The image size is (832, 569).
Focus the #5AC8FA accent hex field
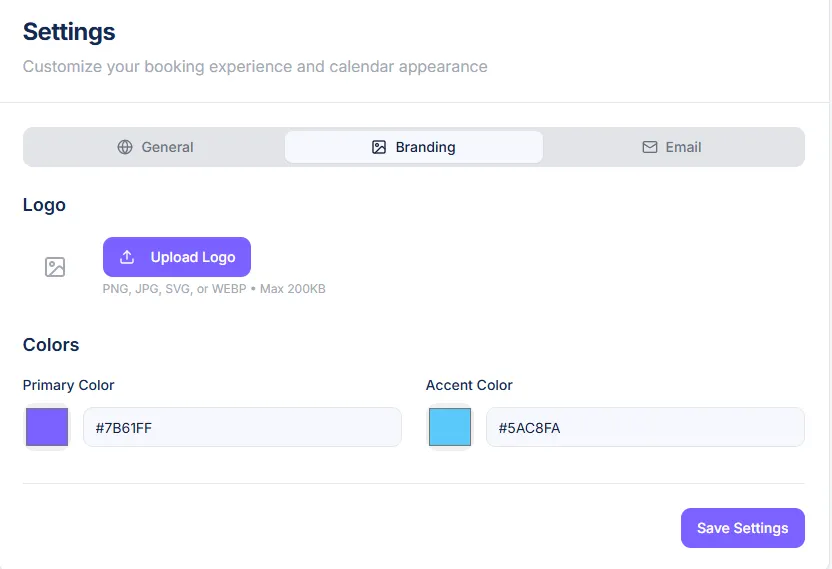pyautogui.click(x=645, y=427)
